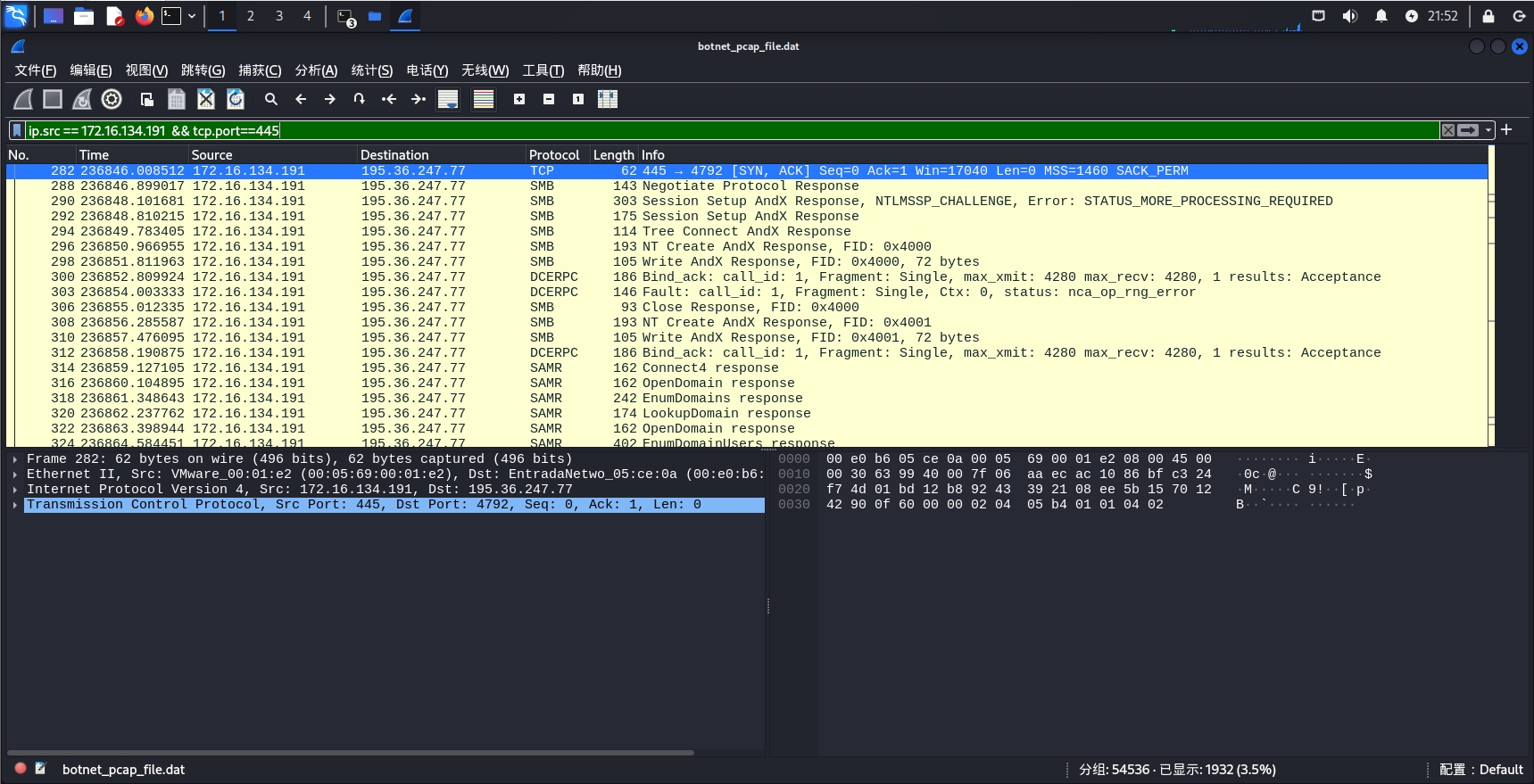Add a display filter button with plus
Viewport: 1534px width, 784px height.
click(x=1506, y=130)
